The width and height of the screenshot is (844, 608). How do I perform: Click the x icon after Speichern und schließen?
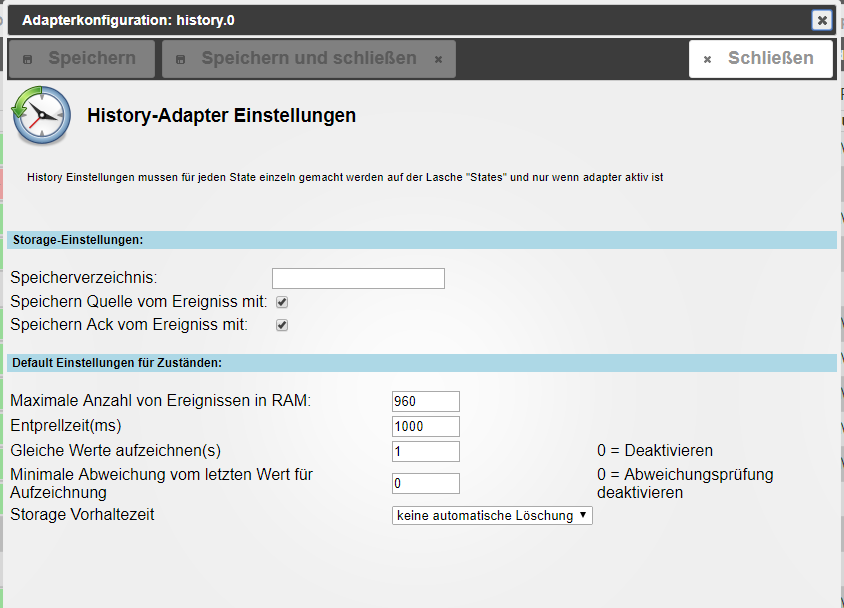(438, 60)
